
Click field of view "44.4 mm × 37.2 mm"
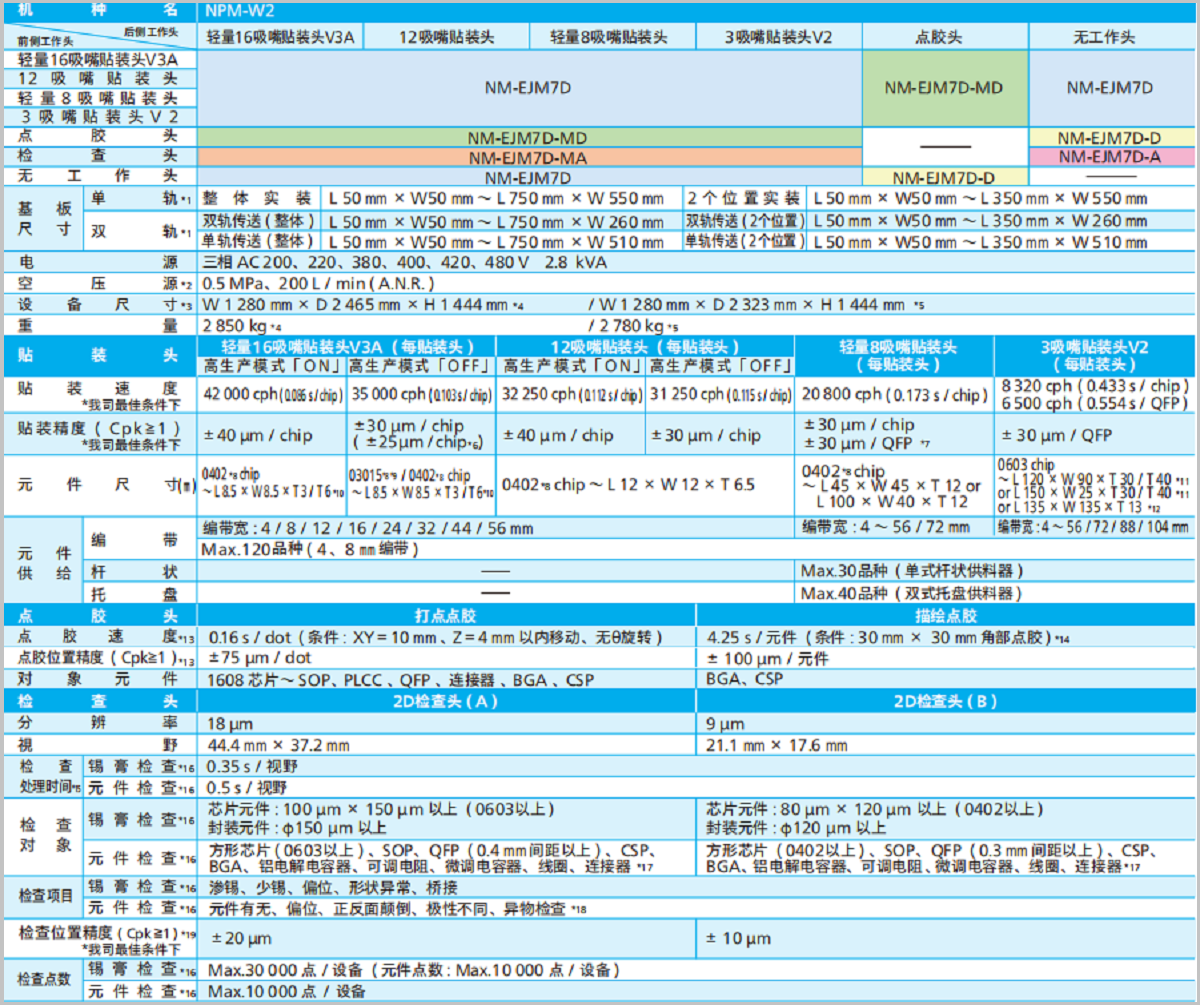(x=278, y=745)
